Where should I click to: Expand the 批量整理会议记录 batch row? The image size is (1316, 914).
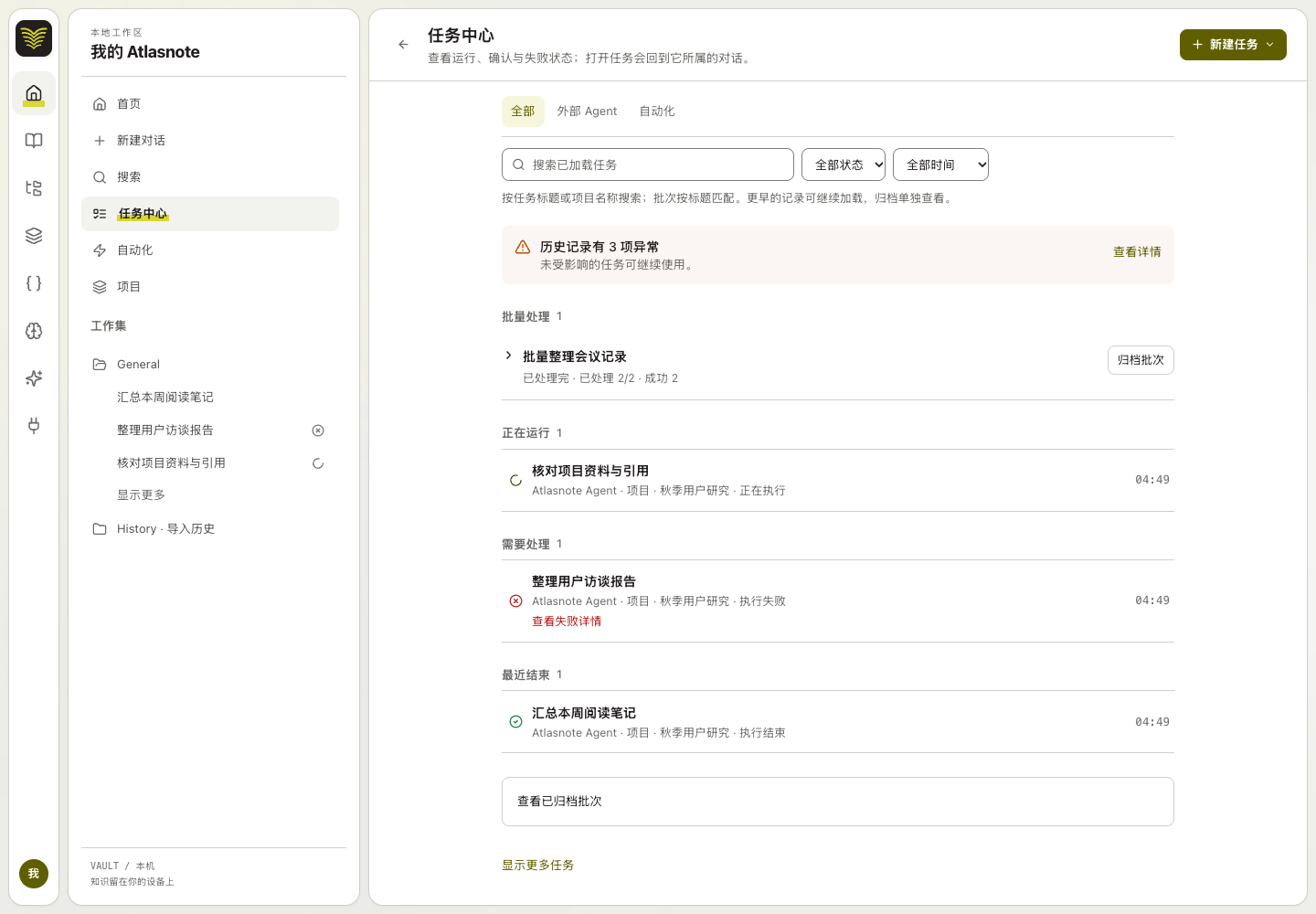point(509,356)
